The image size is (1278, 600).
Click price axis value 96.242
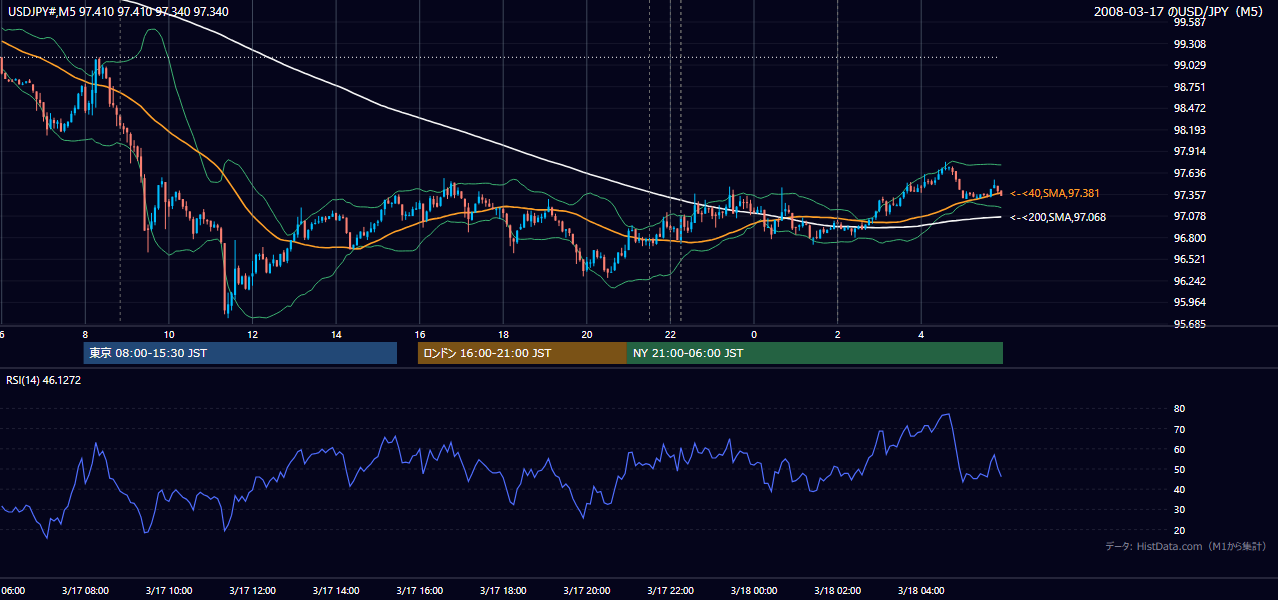pos(1189,281)
